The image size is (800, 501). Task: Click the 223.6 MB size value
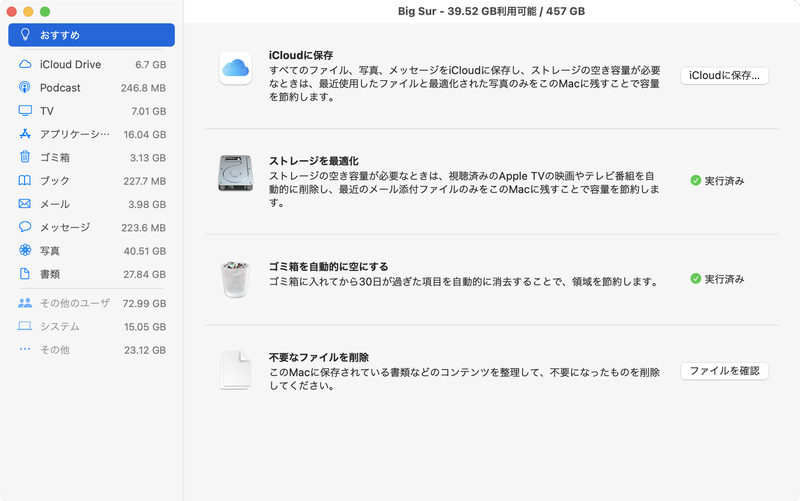tap(143, 228)
